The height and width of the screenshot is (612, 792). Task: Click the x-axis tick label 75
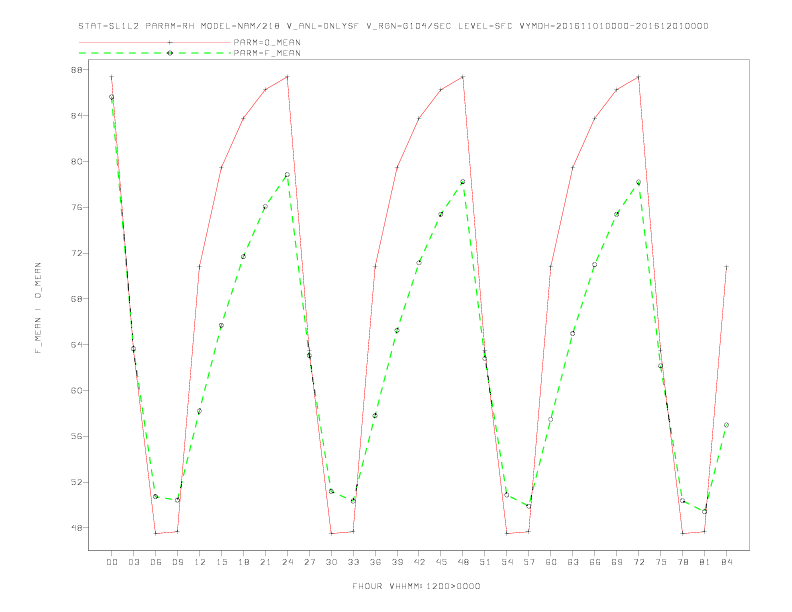(x=661, y=562)
